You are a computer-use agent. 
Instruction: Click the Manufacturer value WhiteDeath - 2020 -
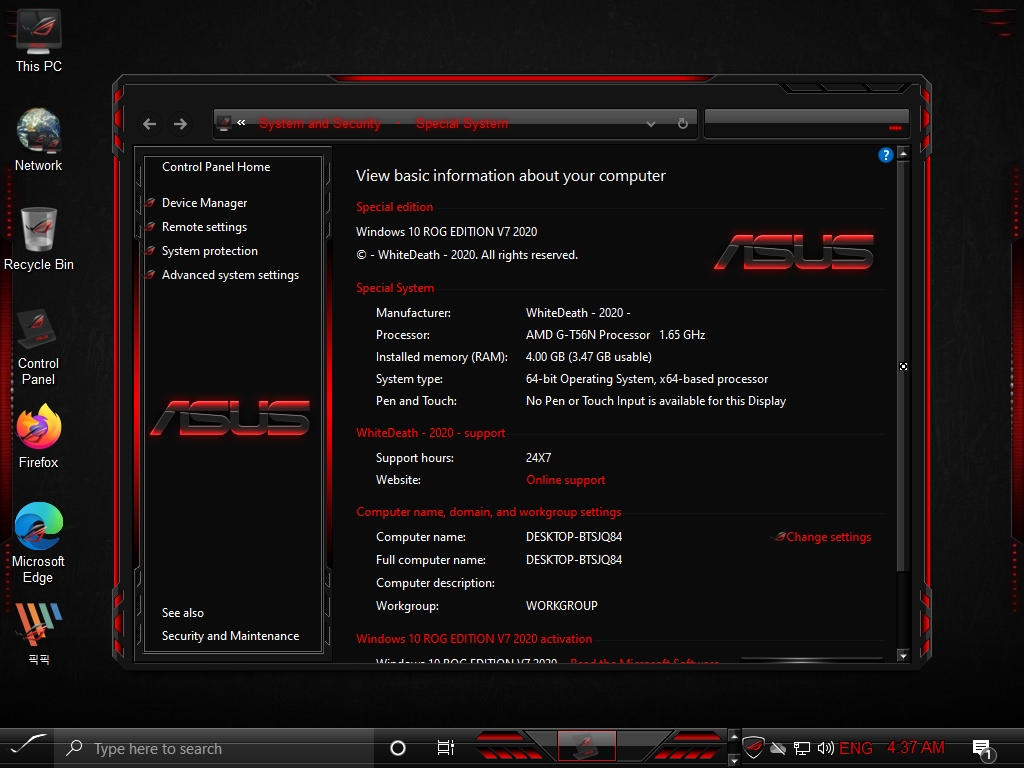[x=578, y=313]
